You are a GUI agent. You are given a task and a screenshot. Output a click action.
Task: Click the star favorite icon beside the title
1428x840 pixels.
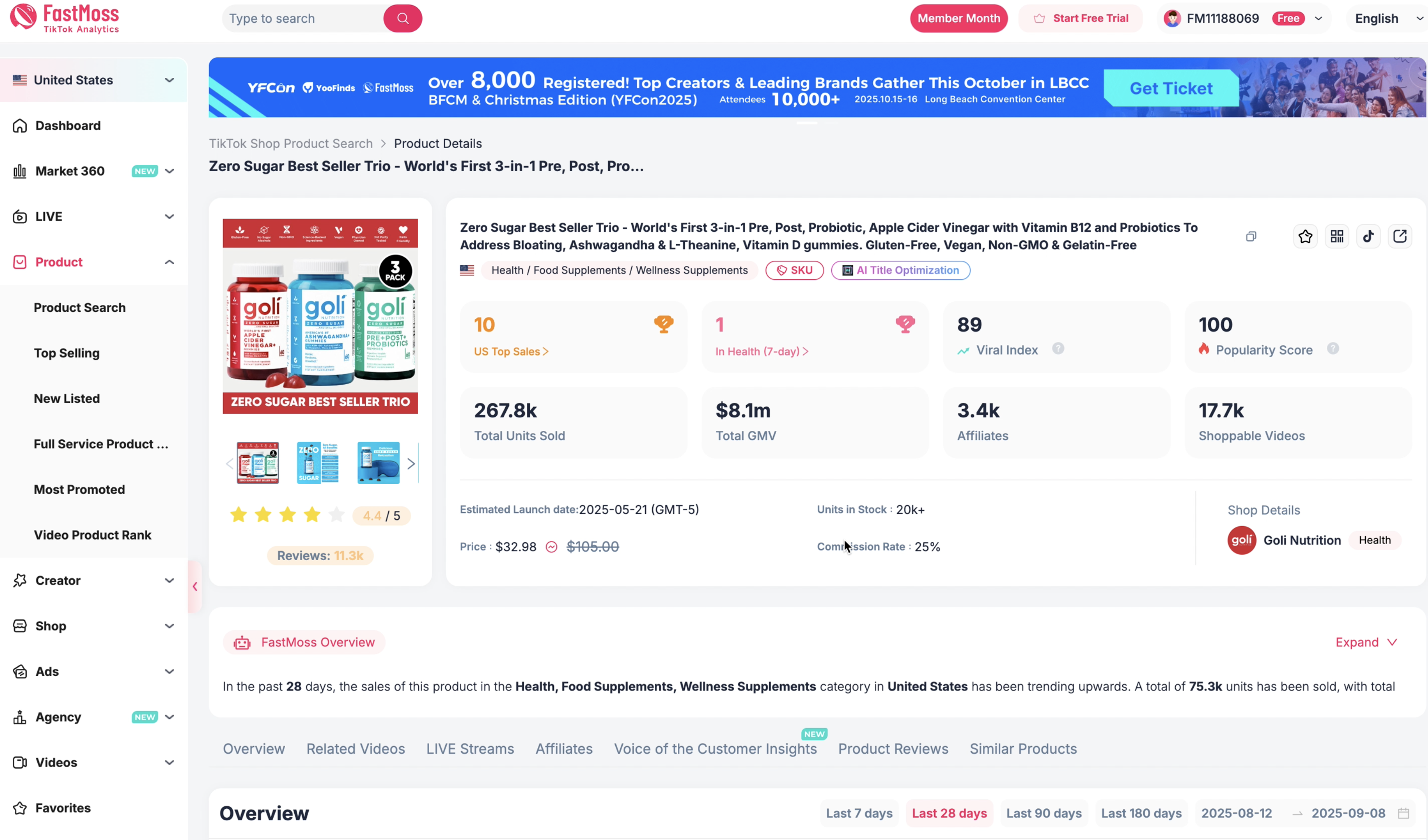[x=1305, y=236]
